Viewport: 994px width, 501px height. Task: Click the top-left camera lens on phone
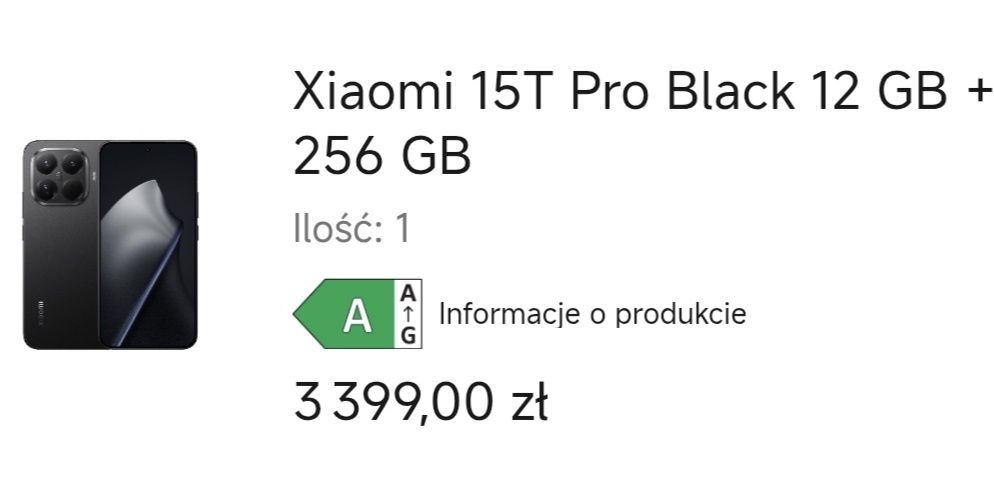coord(45,163)
